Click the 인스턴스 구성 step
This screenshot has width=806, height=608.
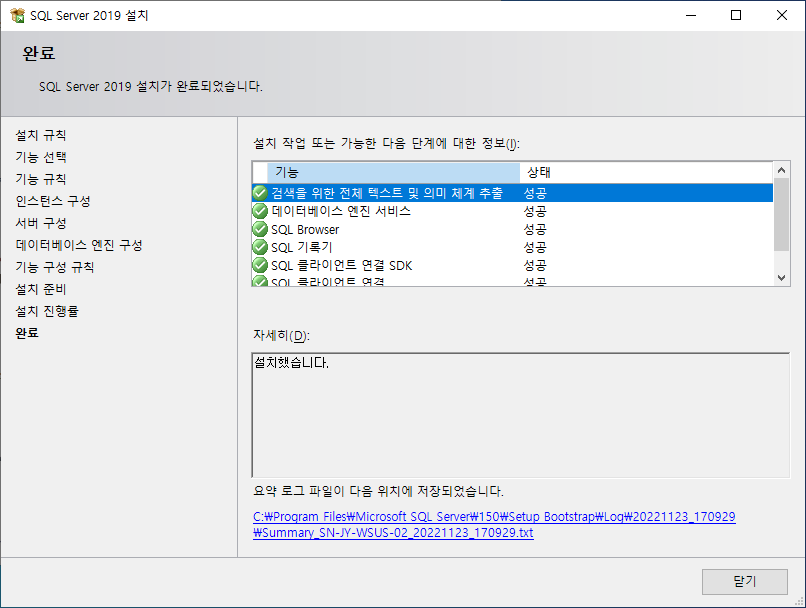click(x=53, y=201)
